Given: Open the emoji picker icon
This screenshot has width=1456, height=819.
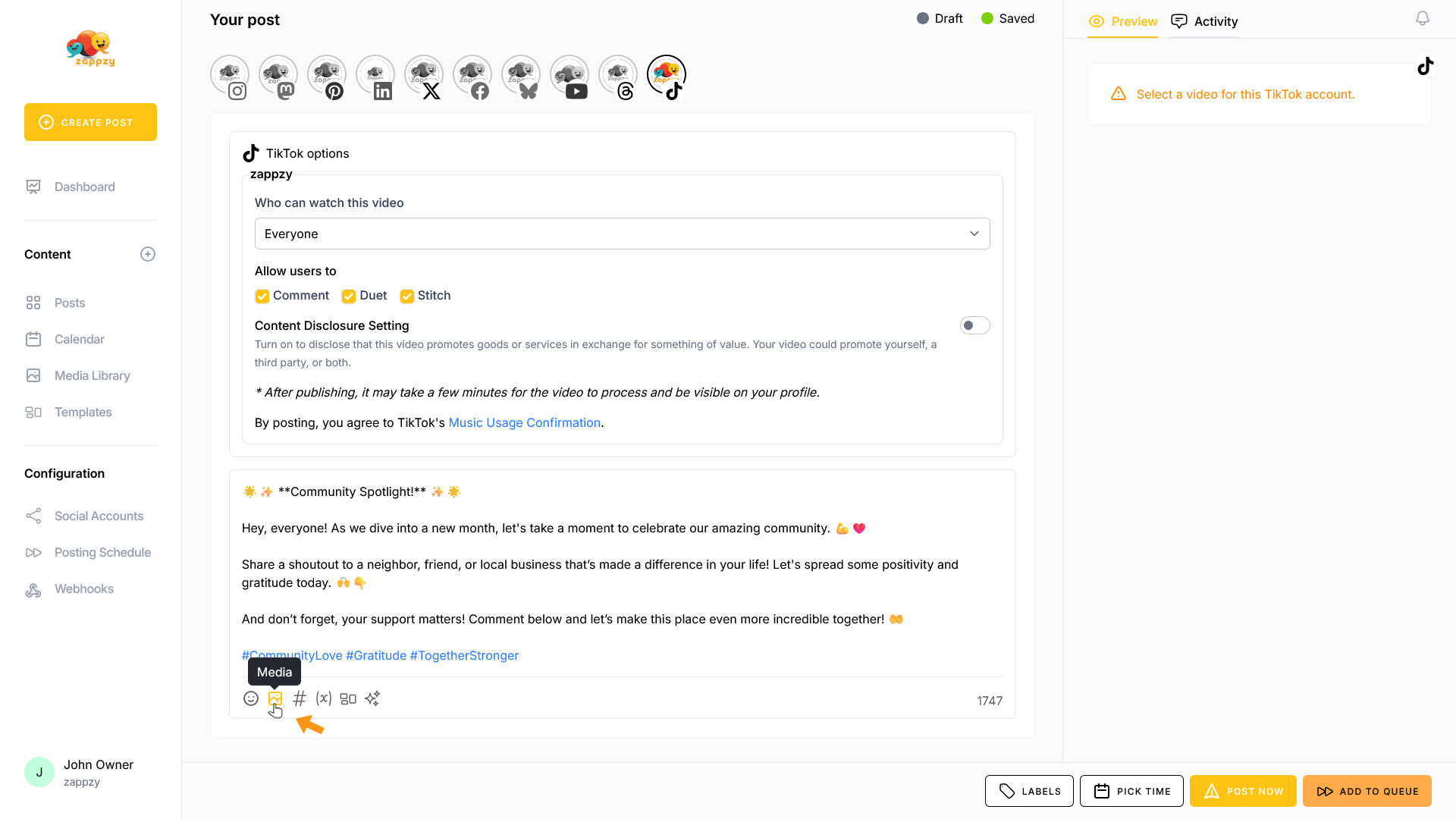Looking at the screenshot, I should 251,698.
